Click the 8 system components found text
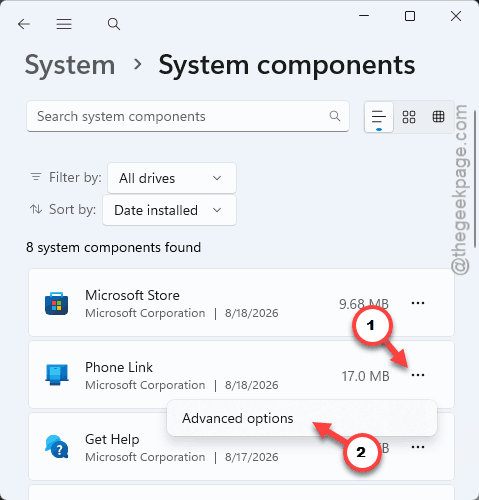Viewport: 479px width, 500px height. click(113, 247)
